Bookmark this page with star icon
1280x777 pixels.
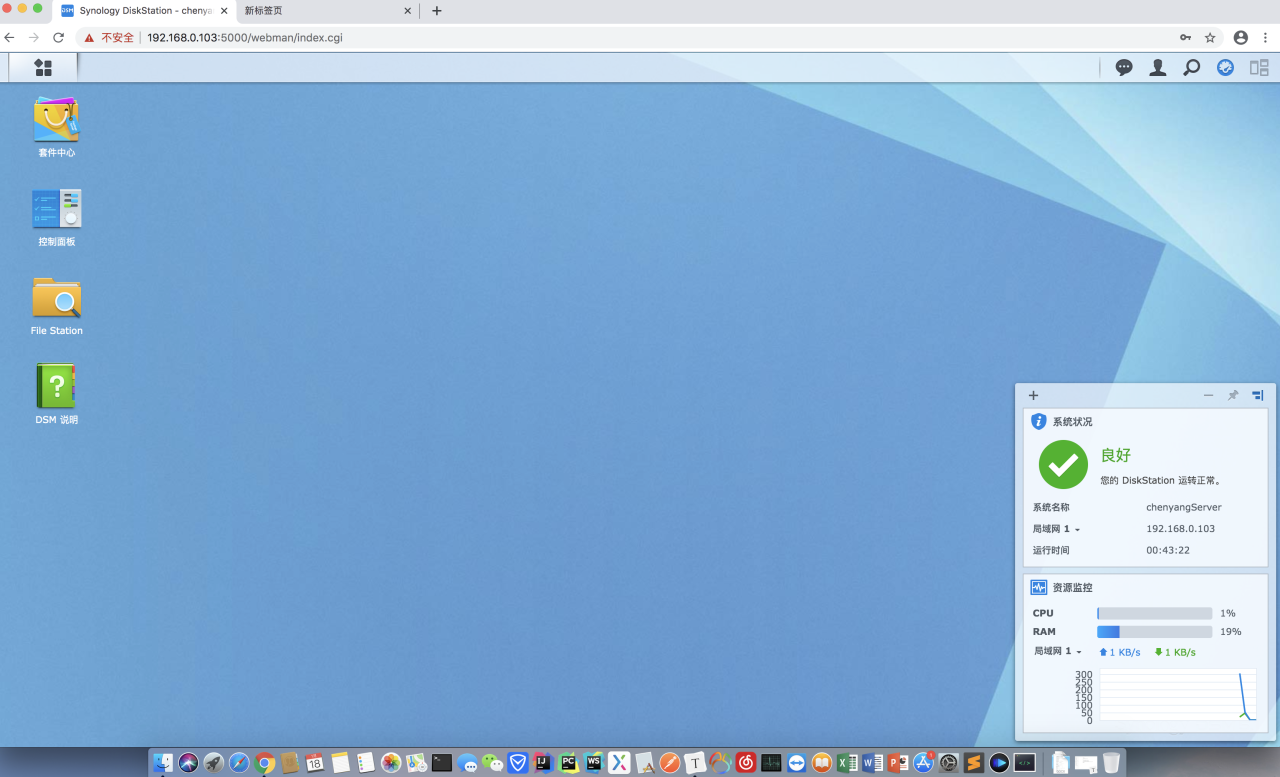pyautogui.click(x=1210, y=38)
